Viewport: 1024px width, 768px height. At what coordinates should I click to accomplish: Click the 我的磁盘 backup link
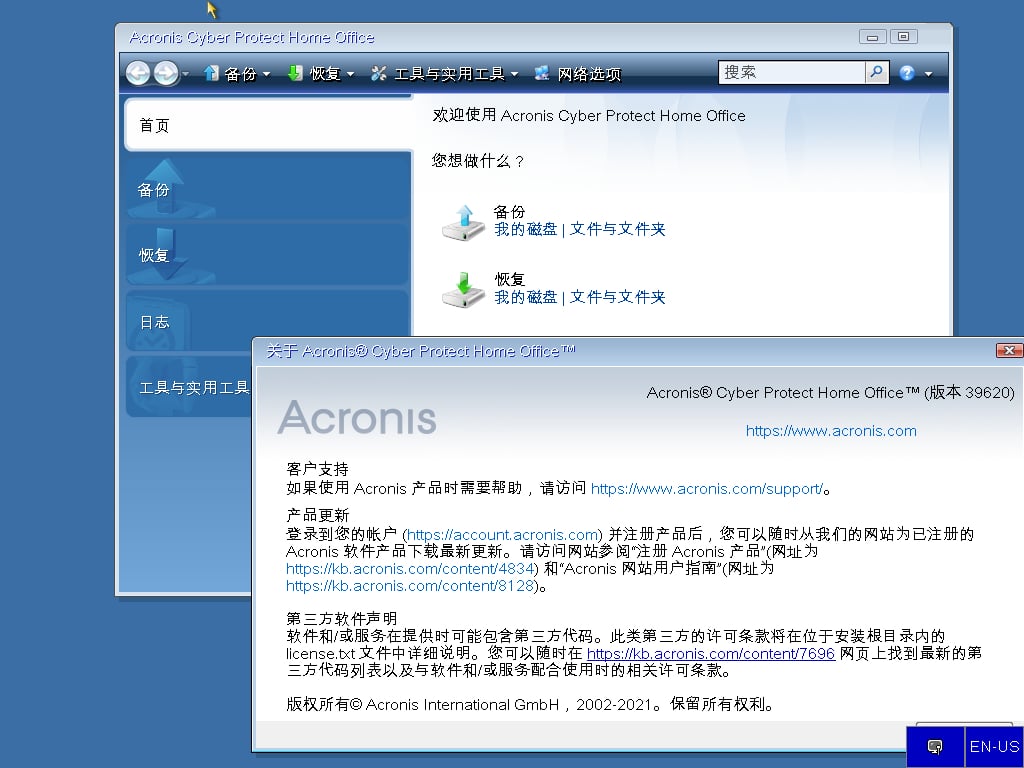525,229
